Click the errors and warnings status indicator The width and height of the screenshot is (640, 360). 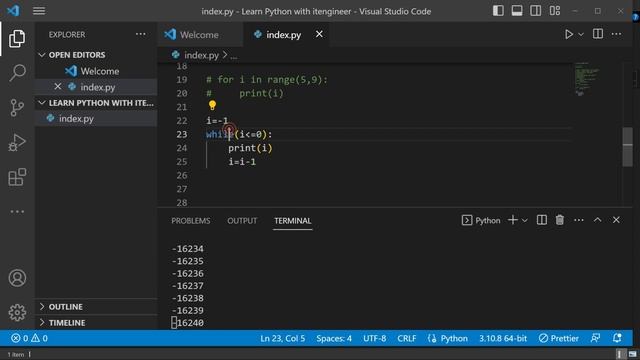pos(29,338)
